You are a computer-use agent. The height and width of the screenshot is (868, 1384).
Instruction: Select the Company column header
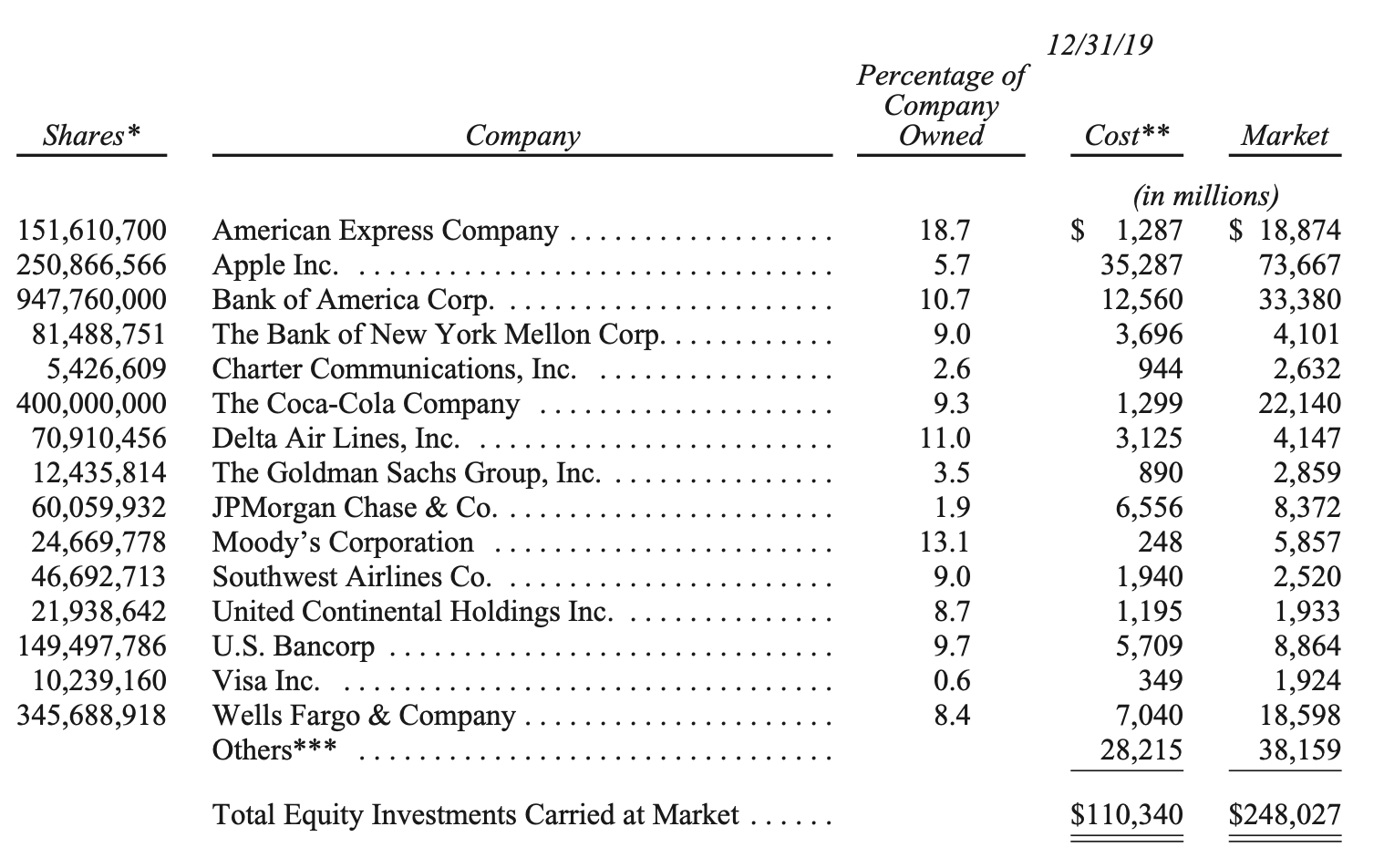click(522, 136)
